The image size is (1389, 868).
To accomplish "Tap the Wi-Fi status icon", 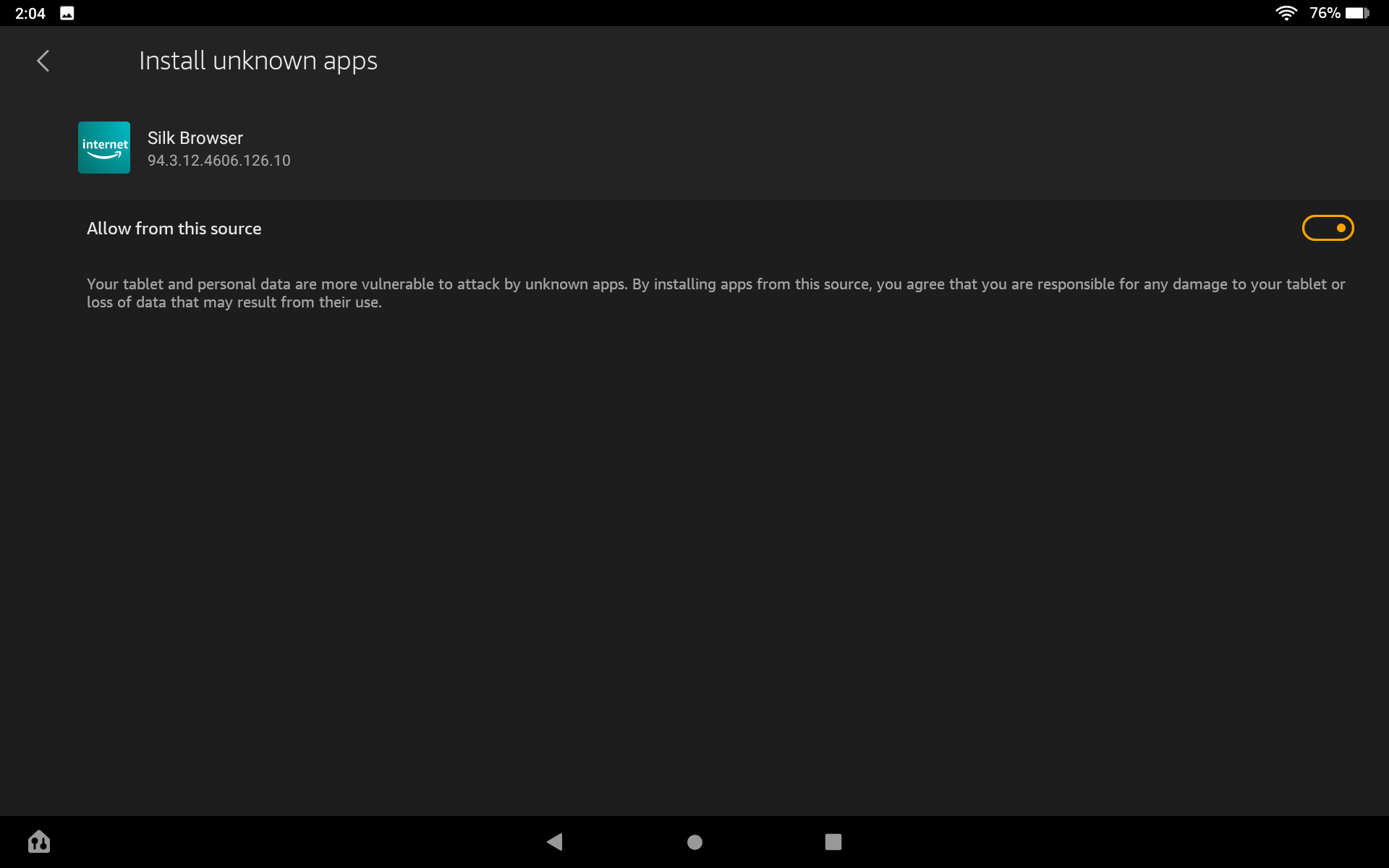I will (x=1287, y=12).
